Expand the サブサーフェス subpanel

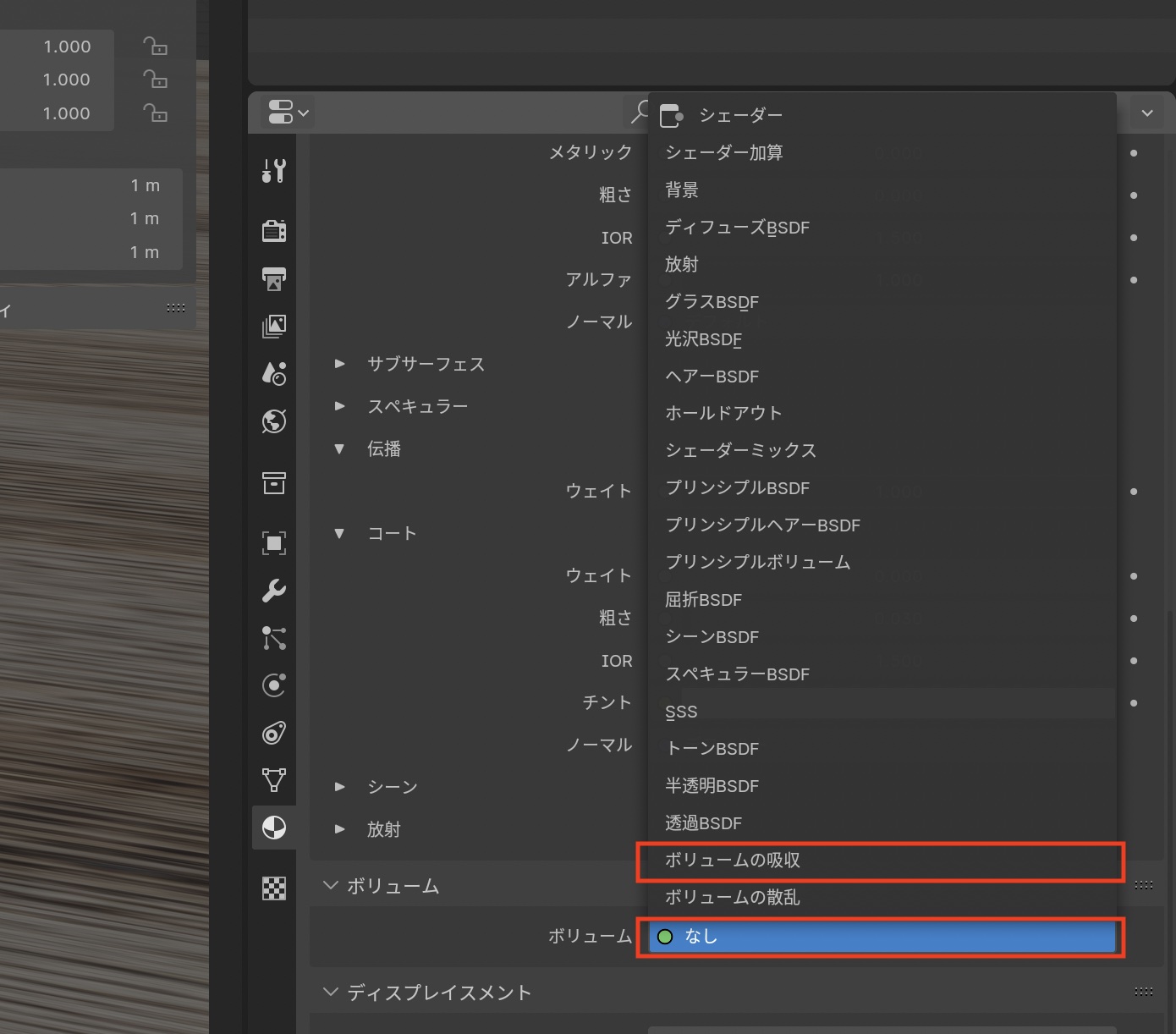(340, 364)
